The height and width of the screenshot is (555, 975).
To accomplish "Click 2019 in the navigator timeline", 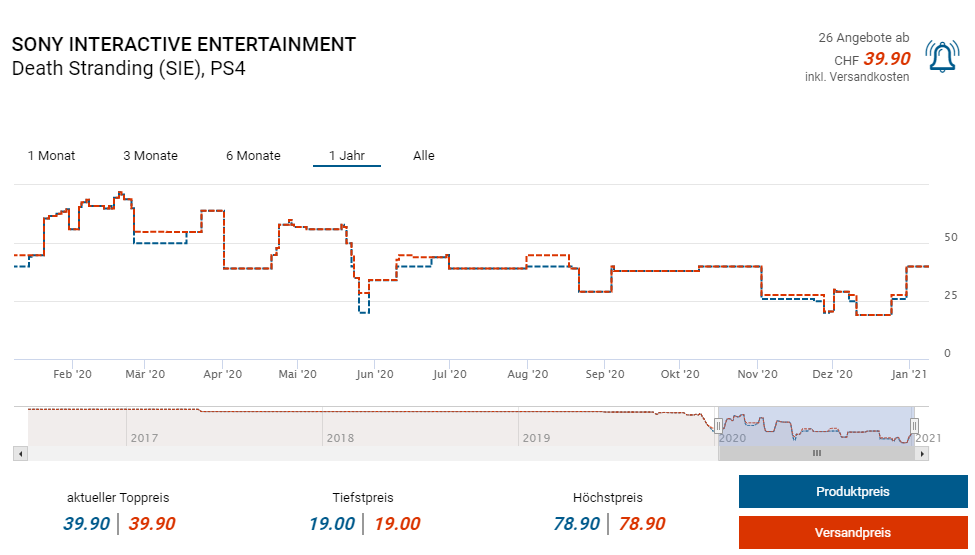I will [536, 438].
